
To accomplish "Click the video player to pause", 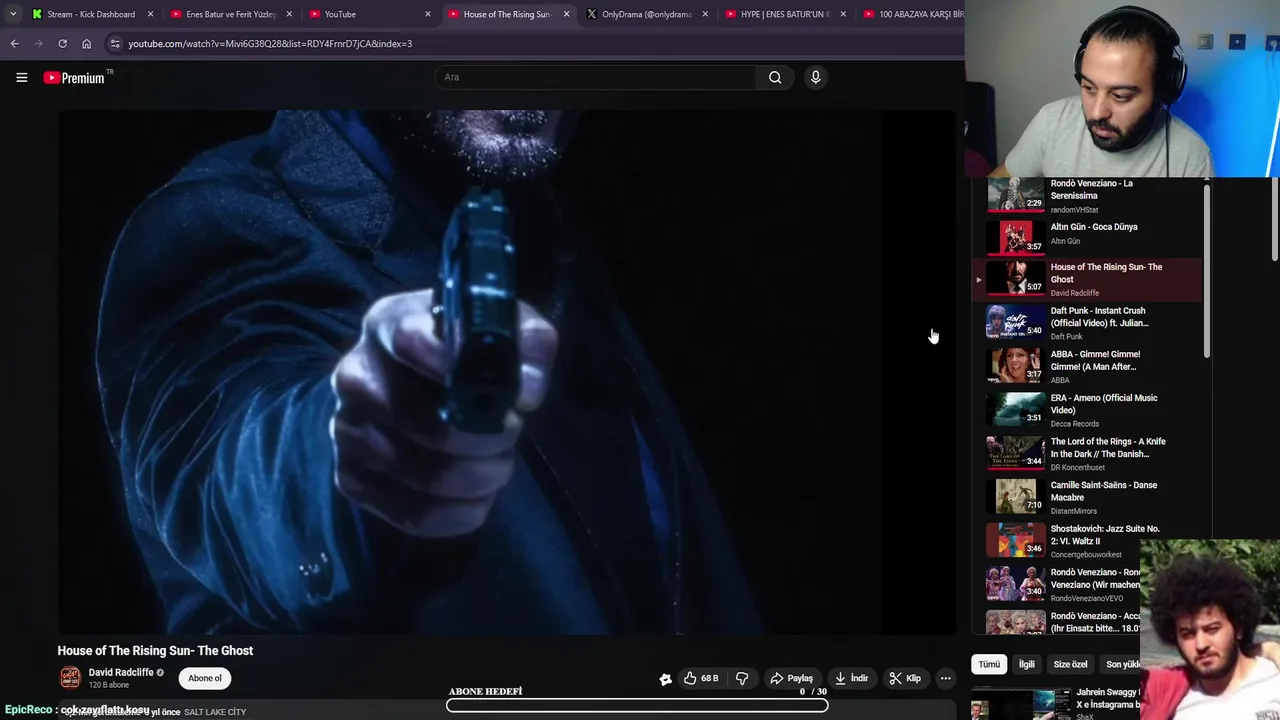I will click(x=506, y=371).
